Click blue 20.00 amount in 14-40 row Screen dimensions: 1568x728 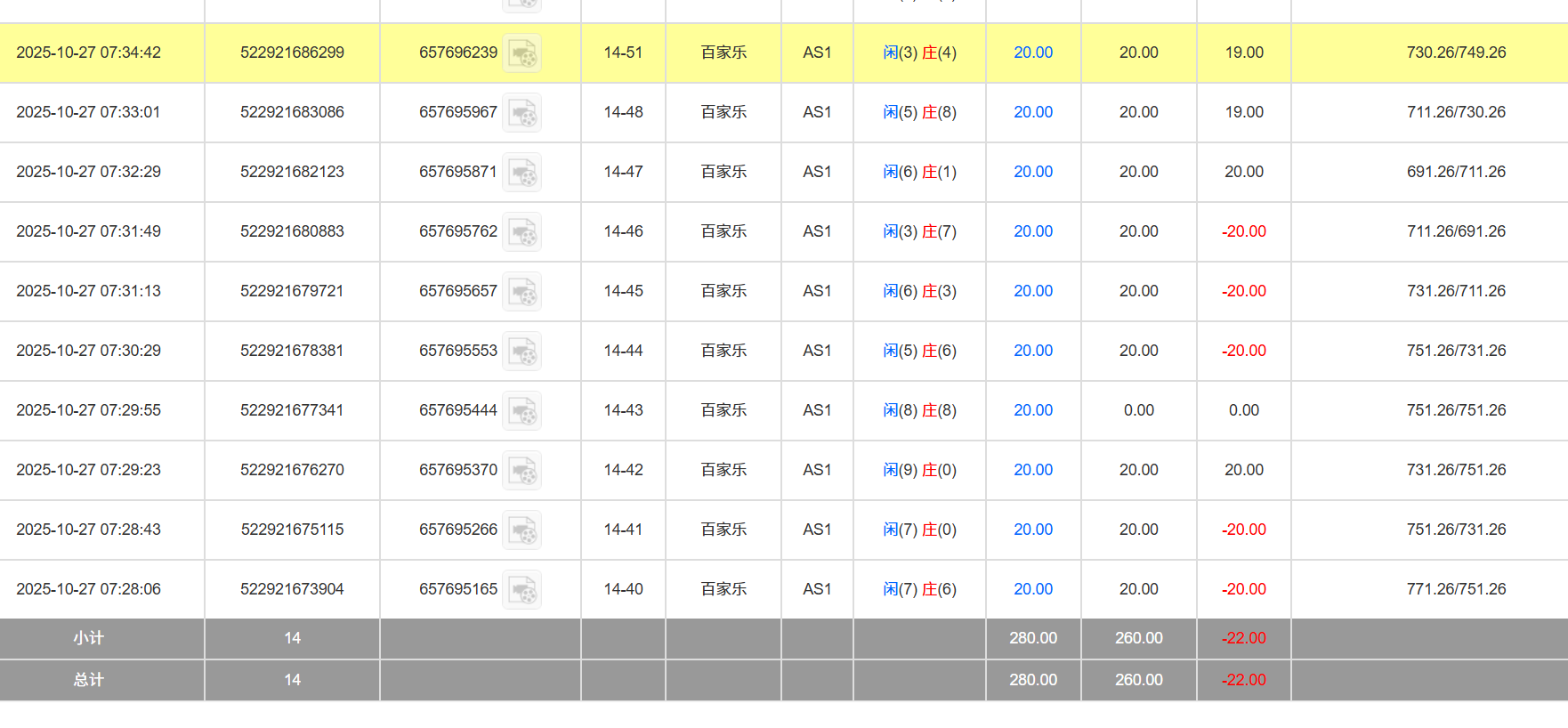coord(1032,589)
